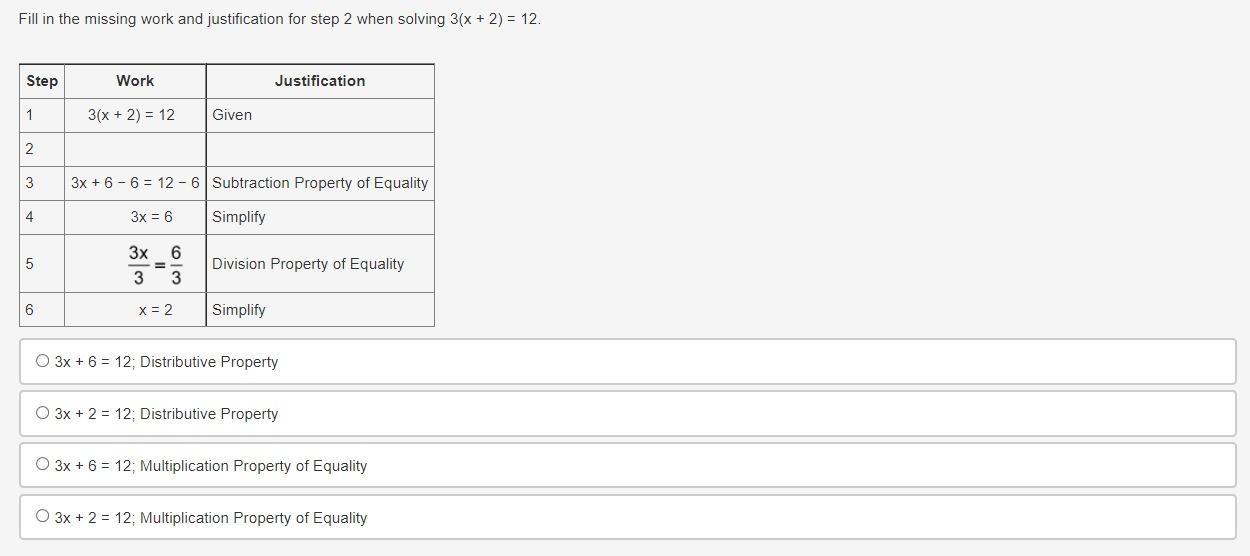Choose 3x + 2 = 12; Multiplication Property of Equality radio
The image size is (1250, 556).
click(x=42, y=517)
